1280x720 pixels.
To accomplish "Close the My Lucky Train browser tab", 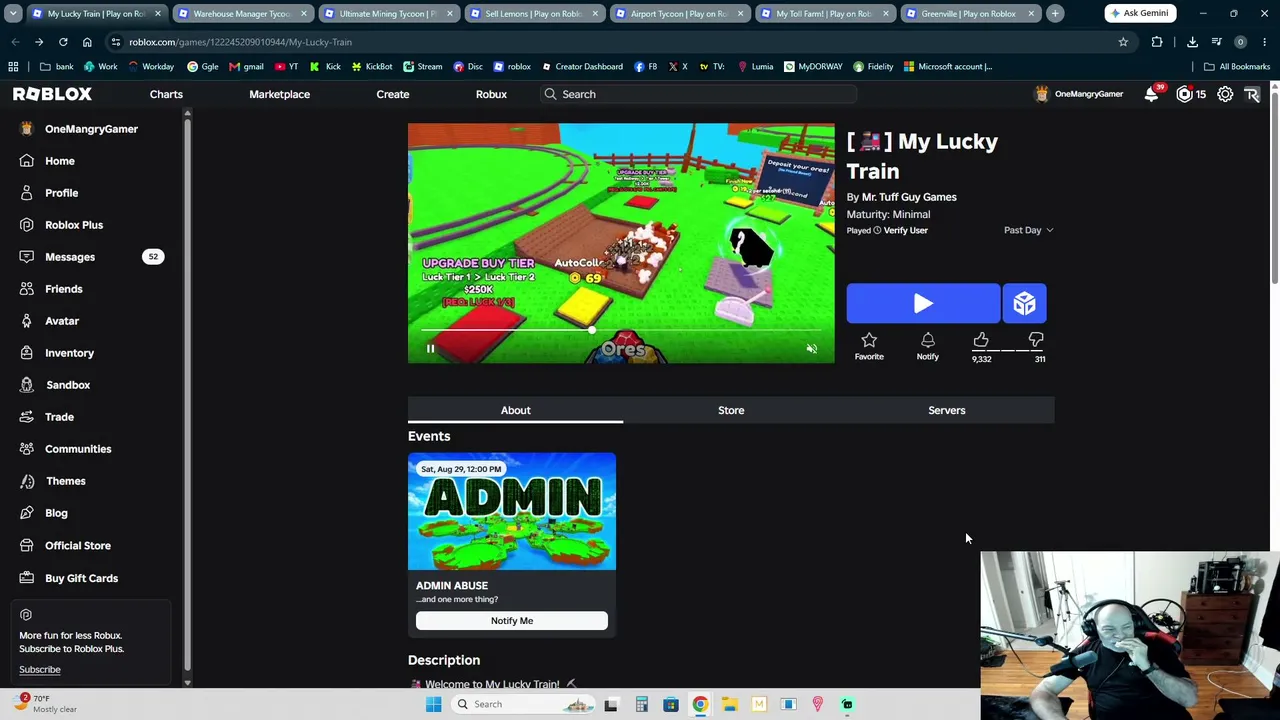I will 157,14.
